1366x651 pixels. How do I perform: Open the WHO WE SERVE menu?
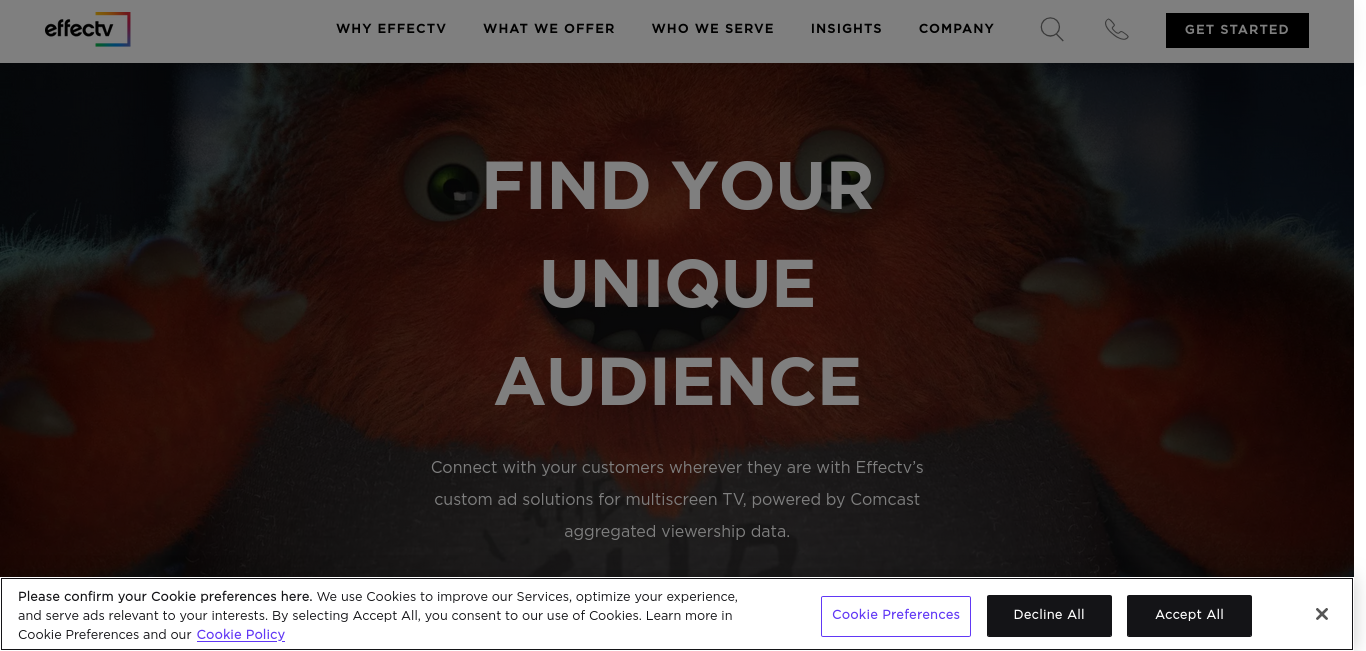(x=713, y=29)
